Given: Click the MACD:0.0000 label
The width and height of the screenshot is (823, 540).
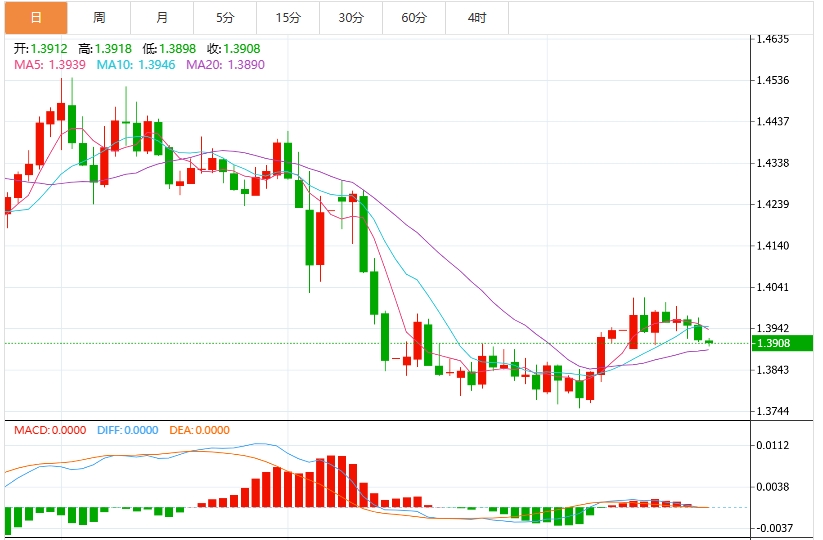Looking at the screenshot, I should [50, 430].
